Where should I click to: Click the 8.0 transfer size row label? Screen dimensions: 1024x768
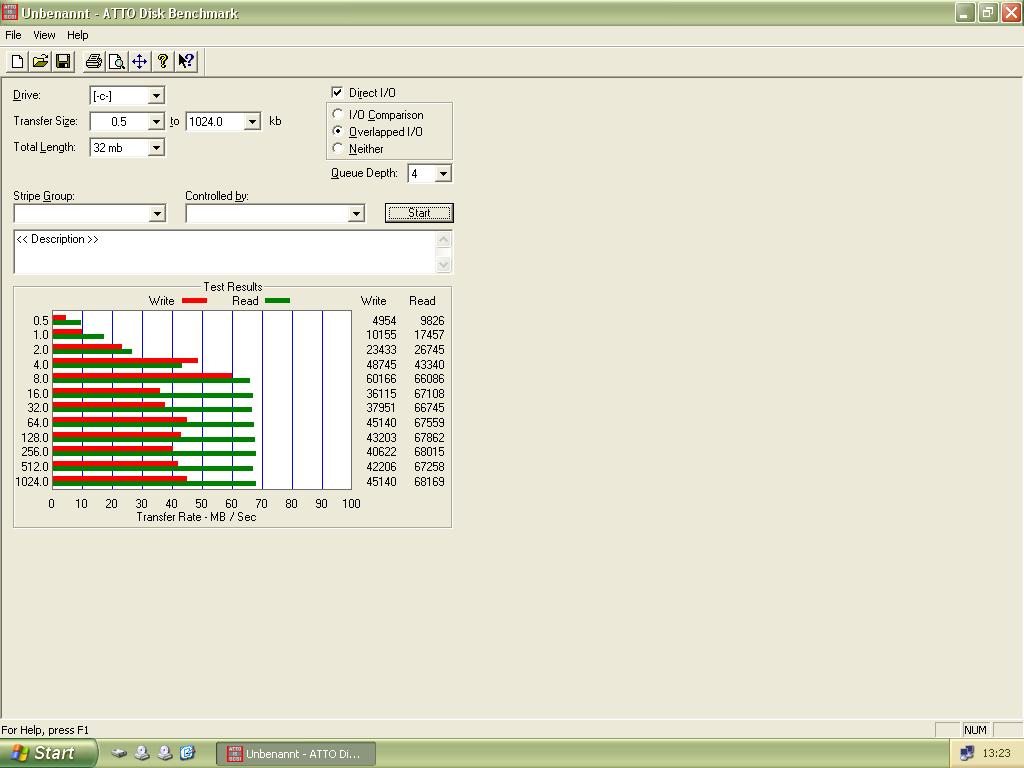[40, 379]
